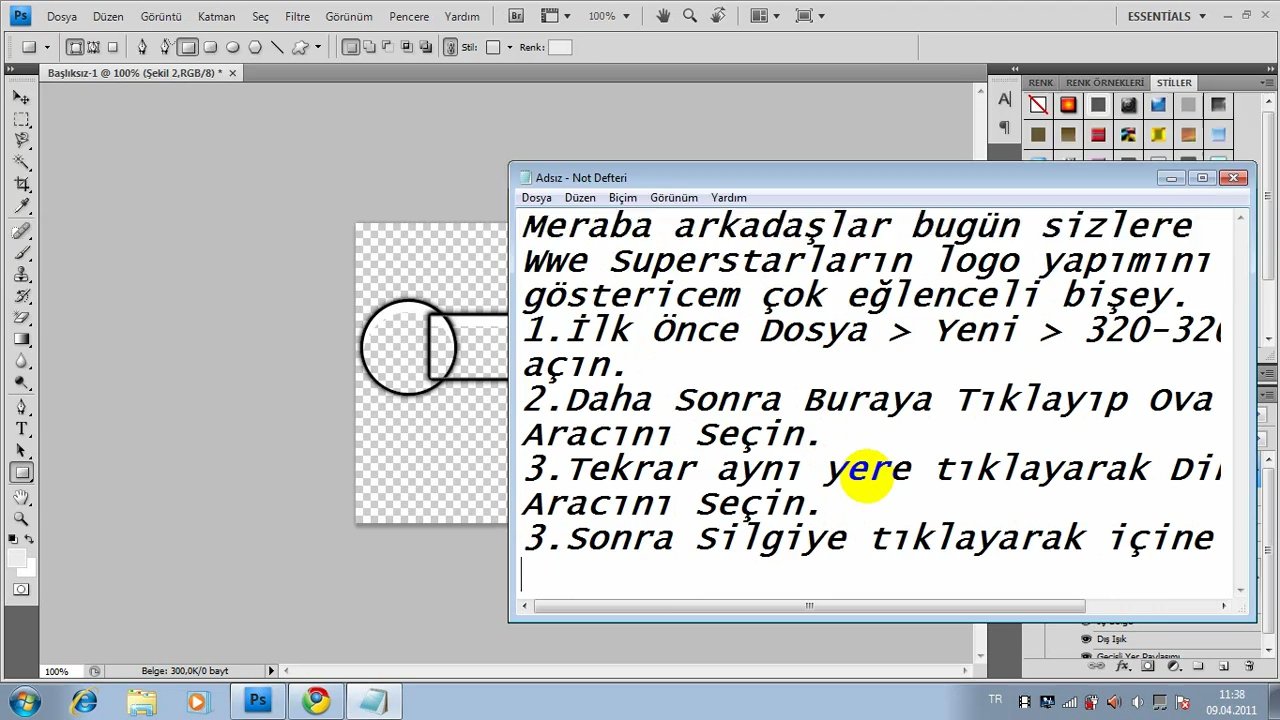
Task: Select the History Brush tool
Action: (21, 296)
